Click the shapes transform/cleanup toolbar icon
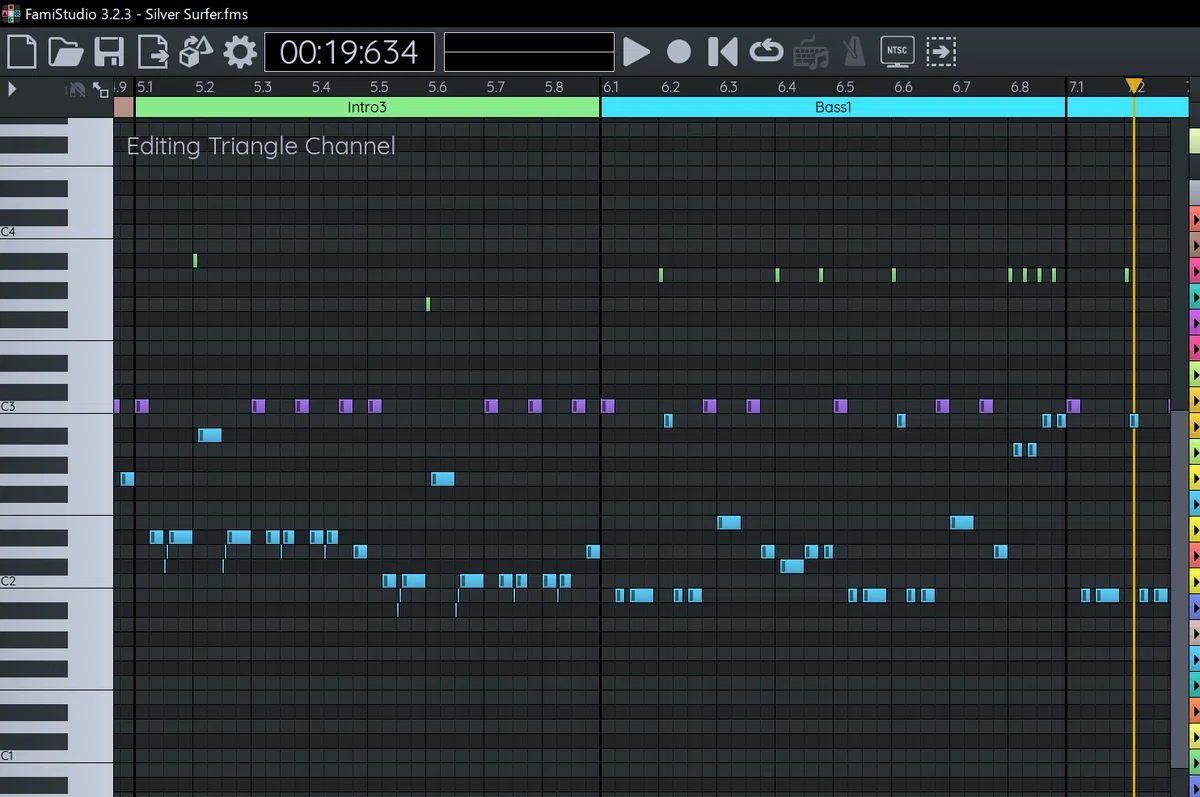 point(196,51)
